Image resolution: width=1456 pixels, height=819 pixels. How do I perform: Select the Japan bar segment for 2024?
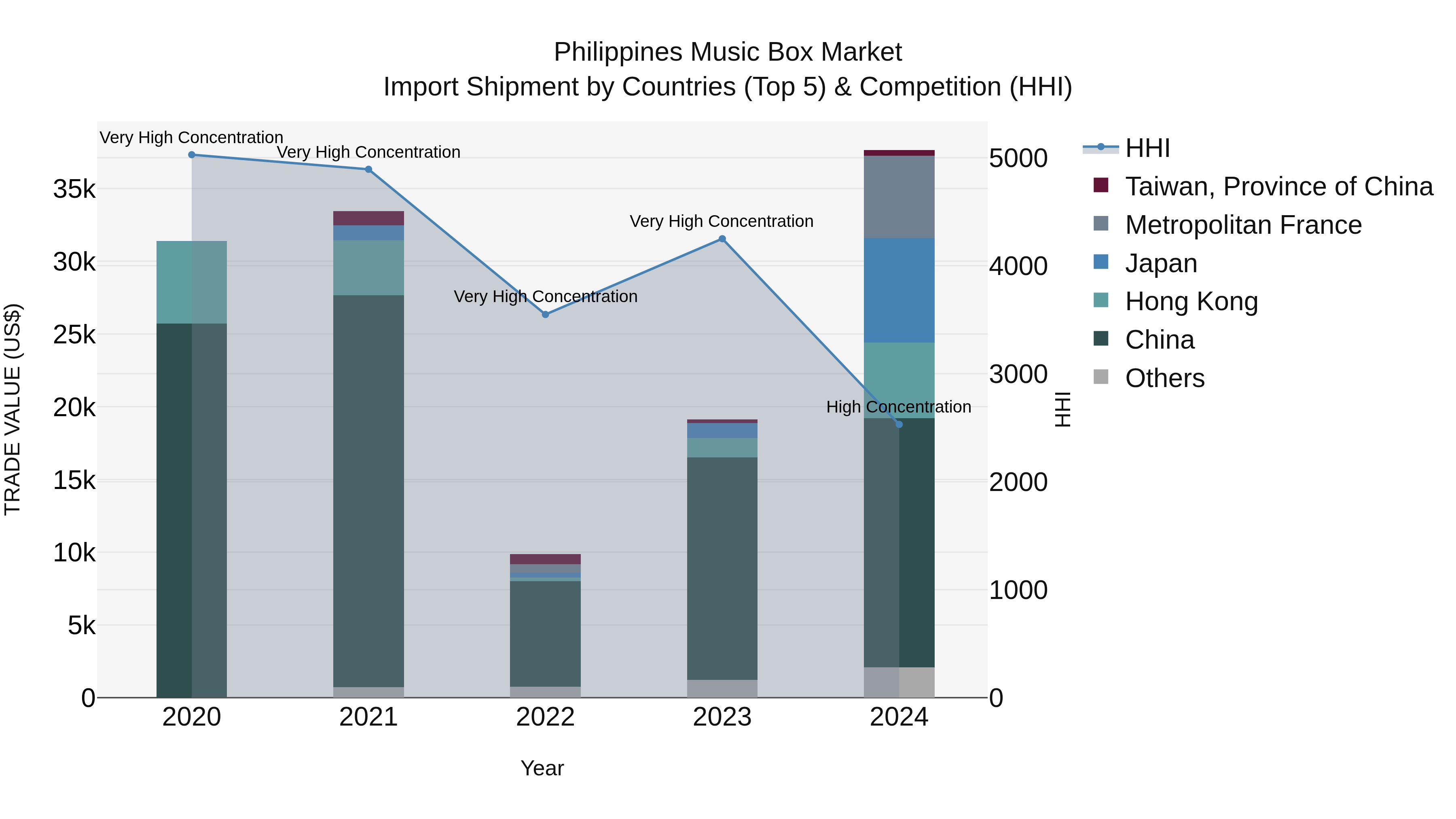pyautogui.click(x=899, y=290)
